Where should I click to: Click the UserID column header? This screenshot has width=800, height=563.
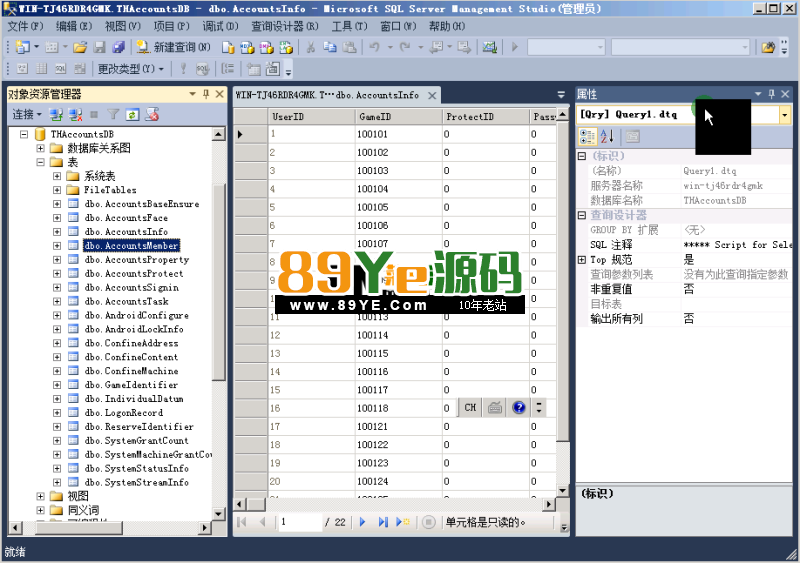[311, 117]
